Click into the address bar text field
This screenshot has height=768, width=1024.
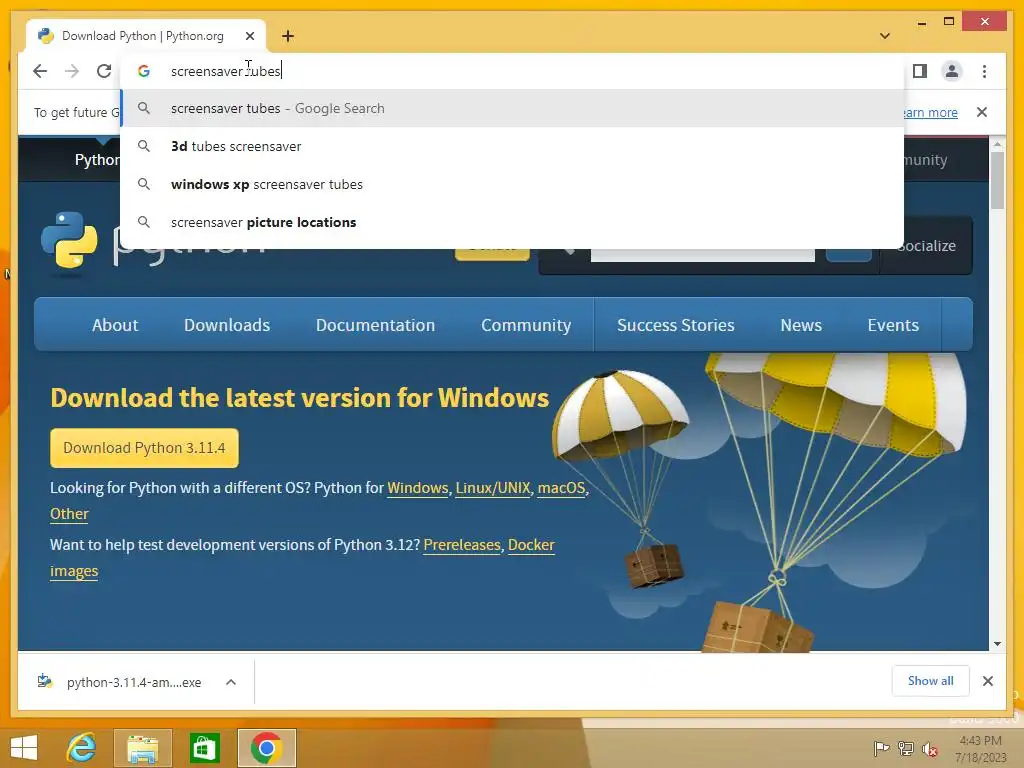[x=512, y=71]
